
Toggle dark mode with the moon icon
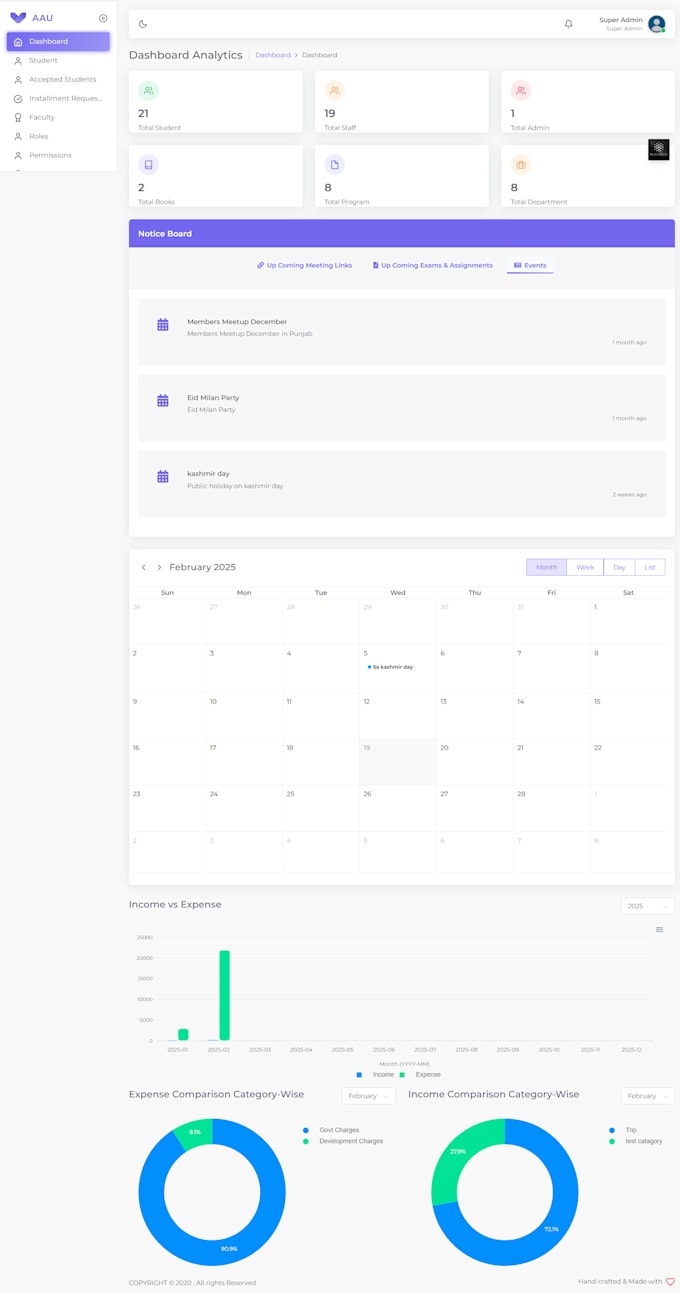[x=143, y=24]
